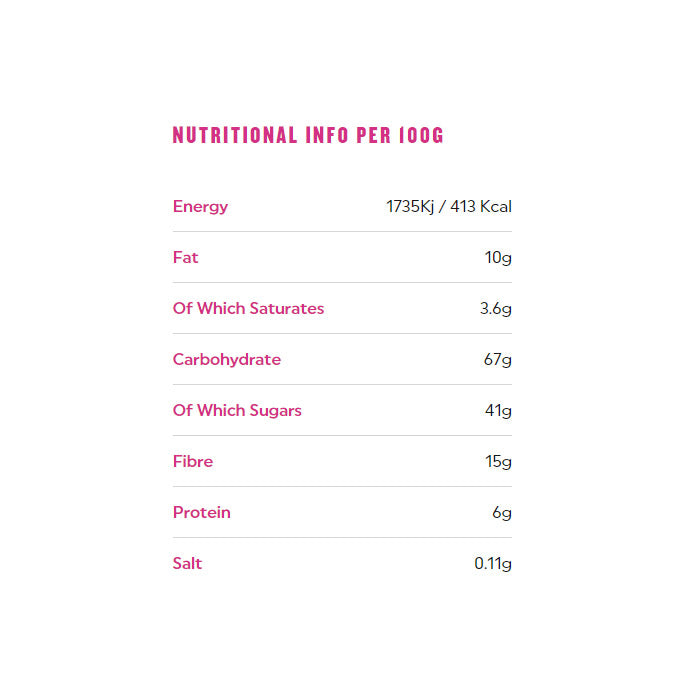Select the Carbohydrate label
Viewport: 700px width, 700px height.
(x=226, y=360)
